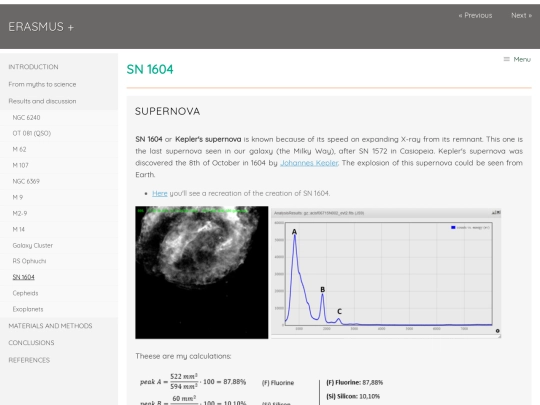Open MATERIALS AND METHODS section
Image resolution: width=540 pixels, height=405 pixels.
(x=50, y=326)
